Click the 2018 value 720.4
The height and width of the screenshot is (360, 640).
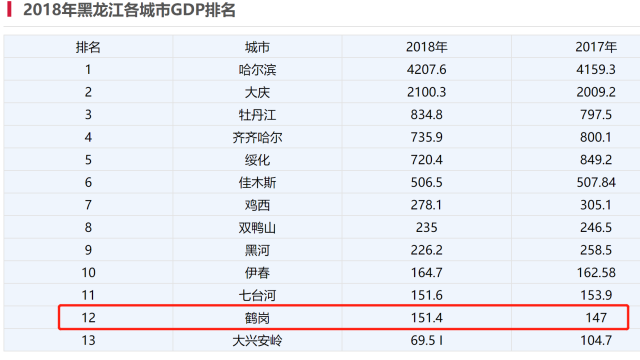[x=427, y=160]
